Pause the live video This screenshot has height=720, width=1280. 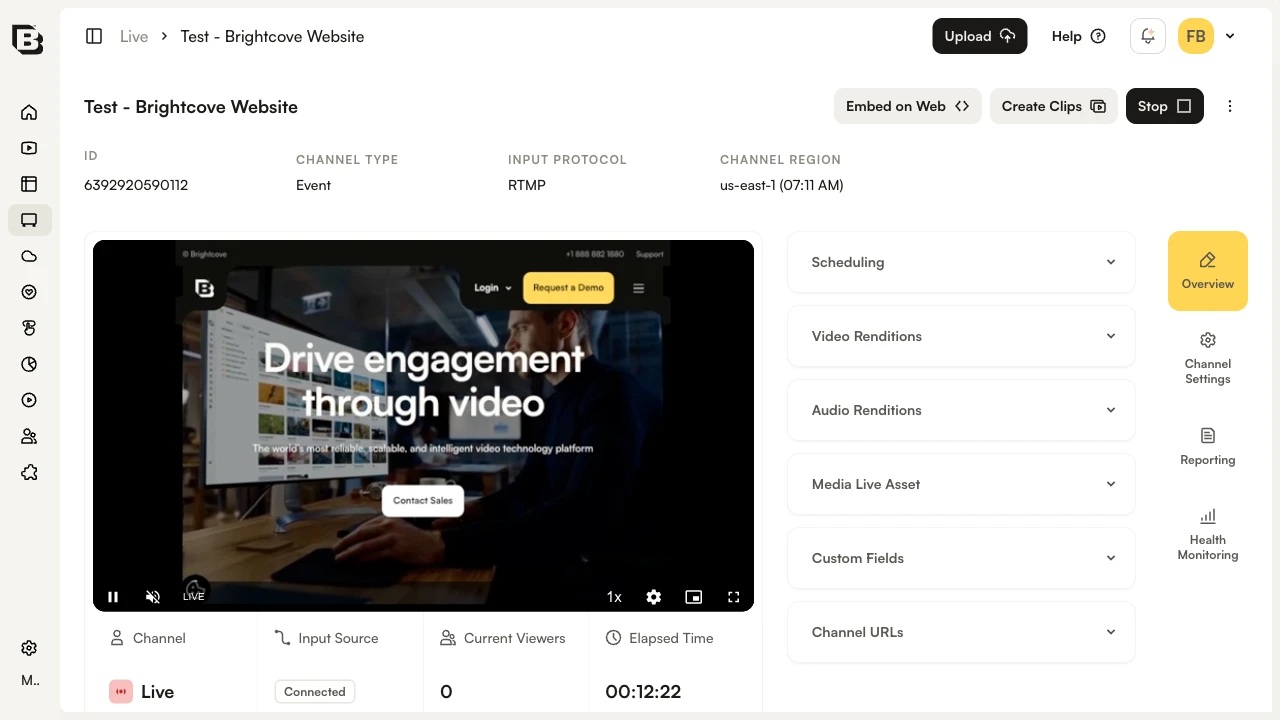click(x=113, y=597)
